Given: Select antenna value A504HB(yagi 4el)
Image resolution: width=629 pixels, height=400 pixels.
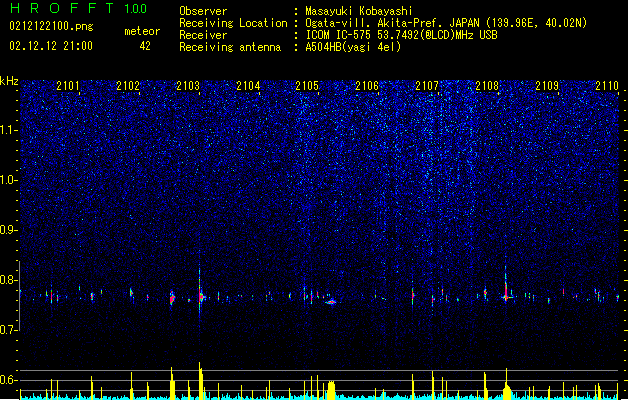Looking at the screenshot, I should pyautogui.click(x=353, y=47).
